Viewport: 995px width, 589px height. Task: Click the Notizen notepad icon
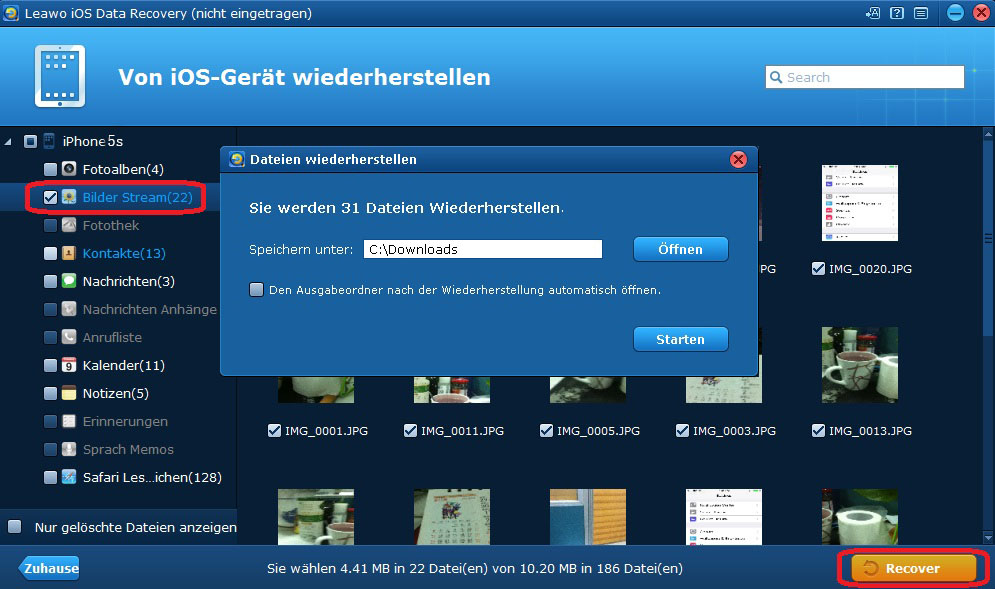69,393
